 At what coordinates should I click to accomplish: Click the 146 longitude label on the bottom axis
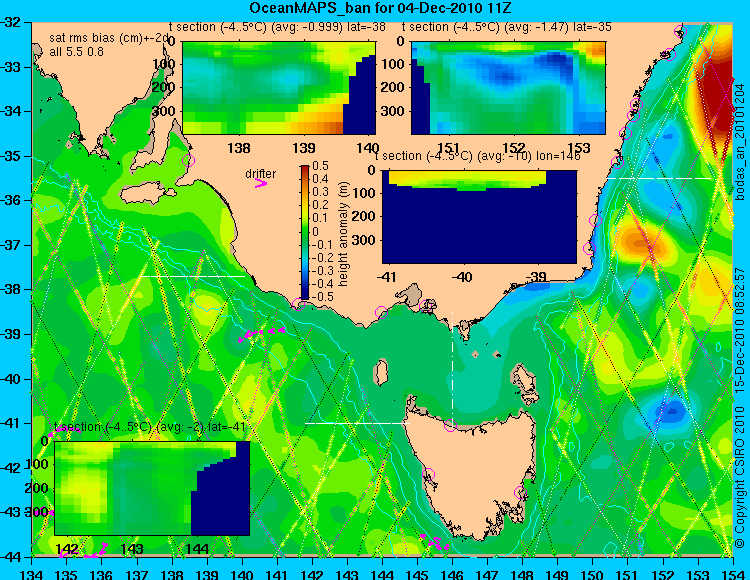(452, 574)
